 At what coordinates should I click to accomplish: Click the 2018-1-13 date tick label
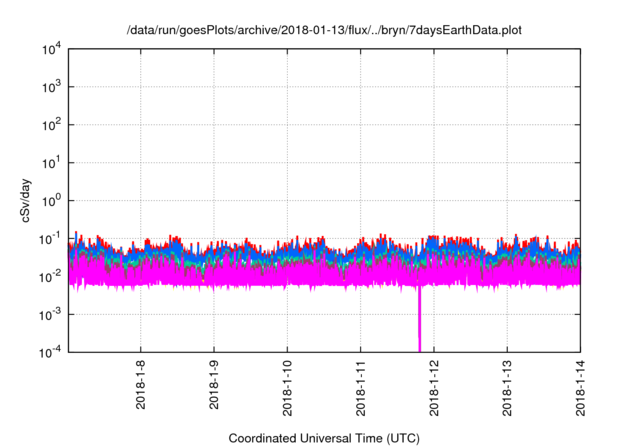(507, 388)
